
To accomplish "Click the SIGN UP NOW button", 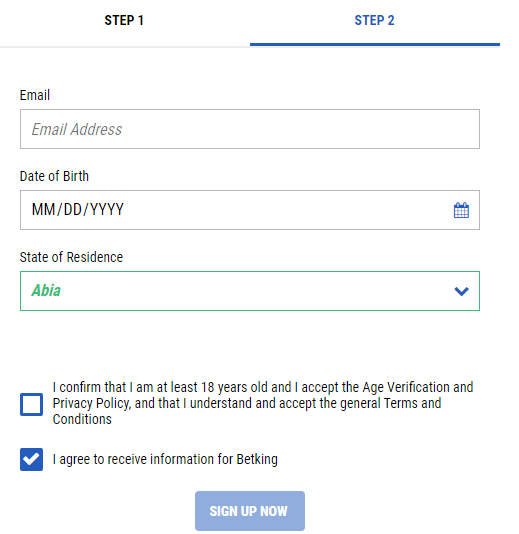I will 250,511.
